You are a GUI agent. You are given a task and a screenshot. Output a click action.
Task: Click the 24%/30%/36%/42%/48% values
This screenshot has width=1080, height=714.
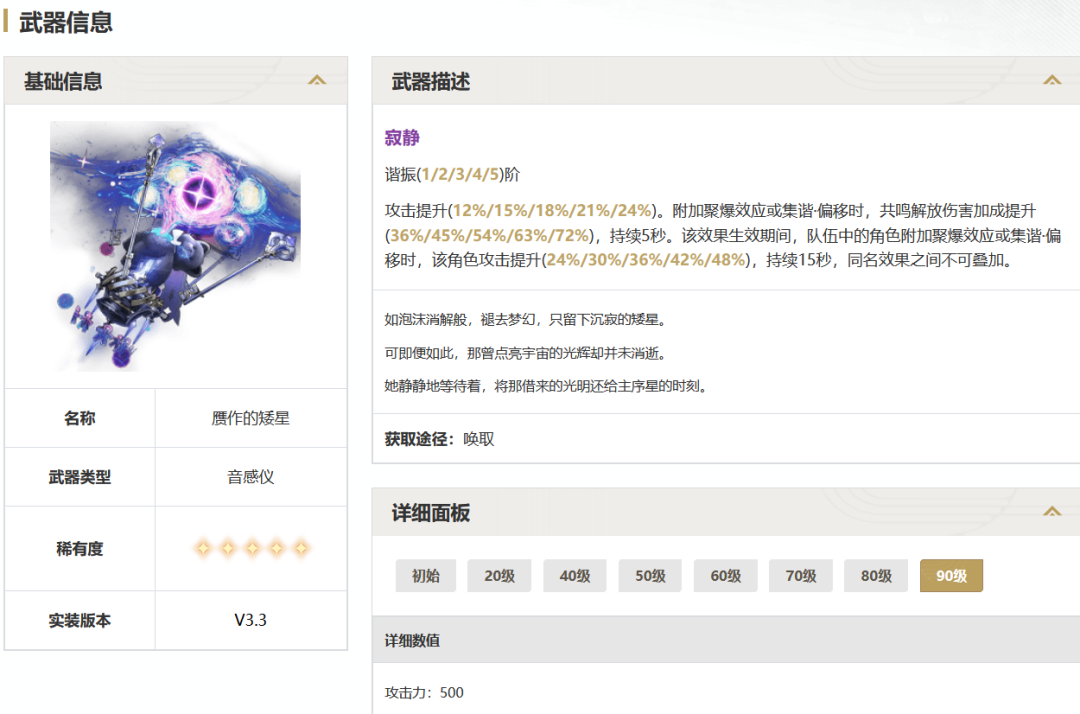pos(646,260)
